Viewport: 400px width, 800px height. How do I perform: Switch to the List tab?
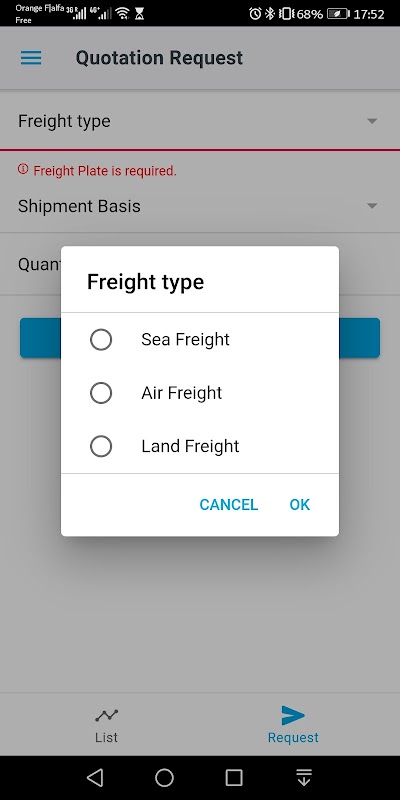click(107, 724)
